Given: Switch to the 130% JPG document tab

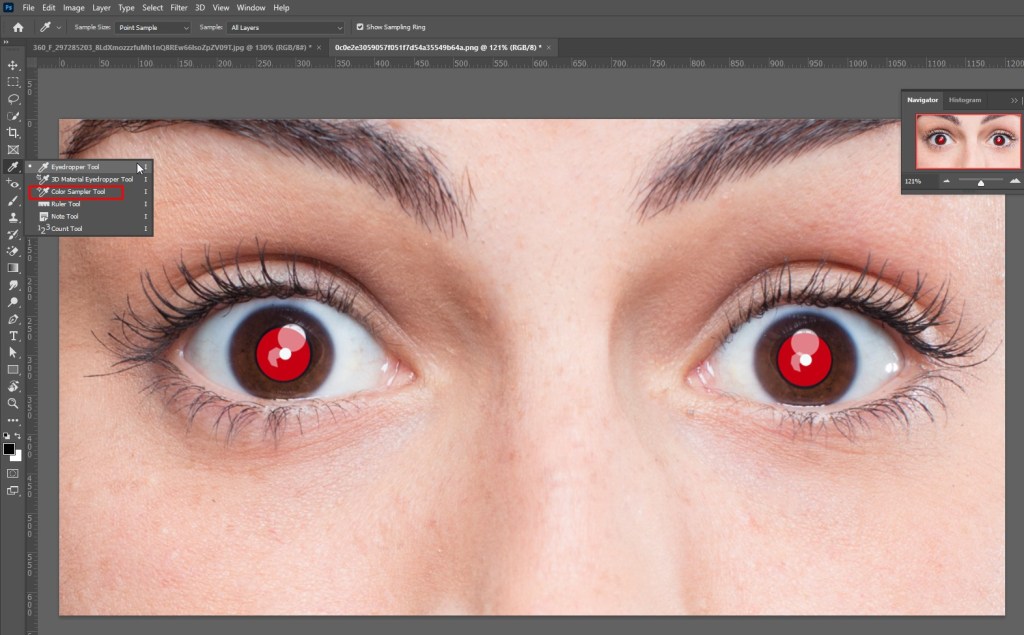Looking at the screenshot, I should coord(172,47).
